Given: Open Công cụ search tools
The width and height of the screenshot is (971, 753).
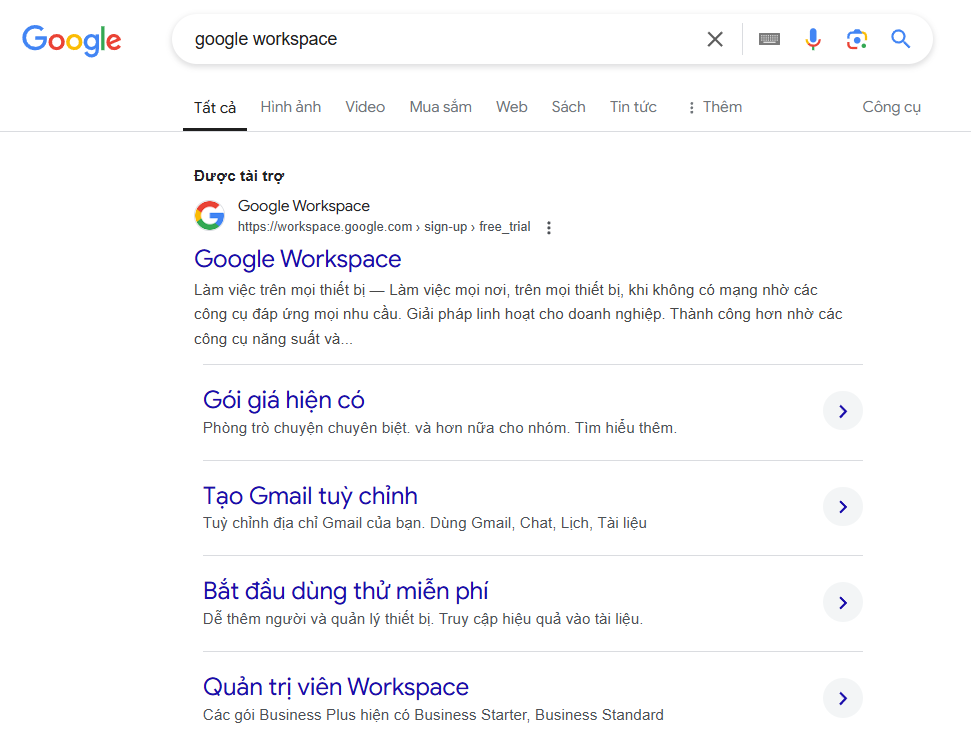Looking at the screenshot, I should 892,107.
